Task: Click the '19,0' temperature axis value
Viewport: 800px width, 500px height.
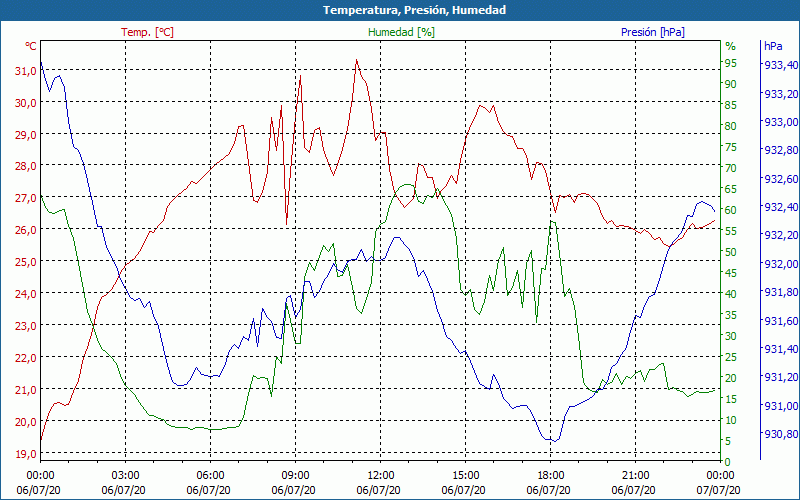Action: 26,453
